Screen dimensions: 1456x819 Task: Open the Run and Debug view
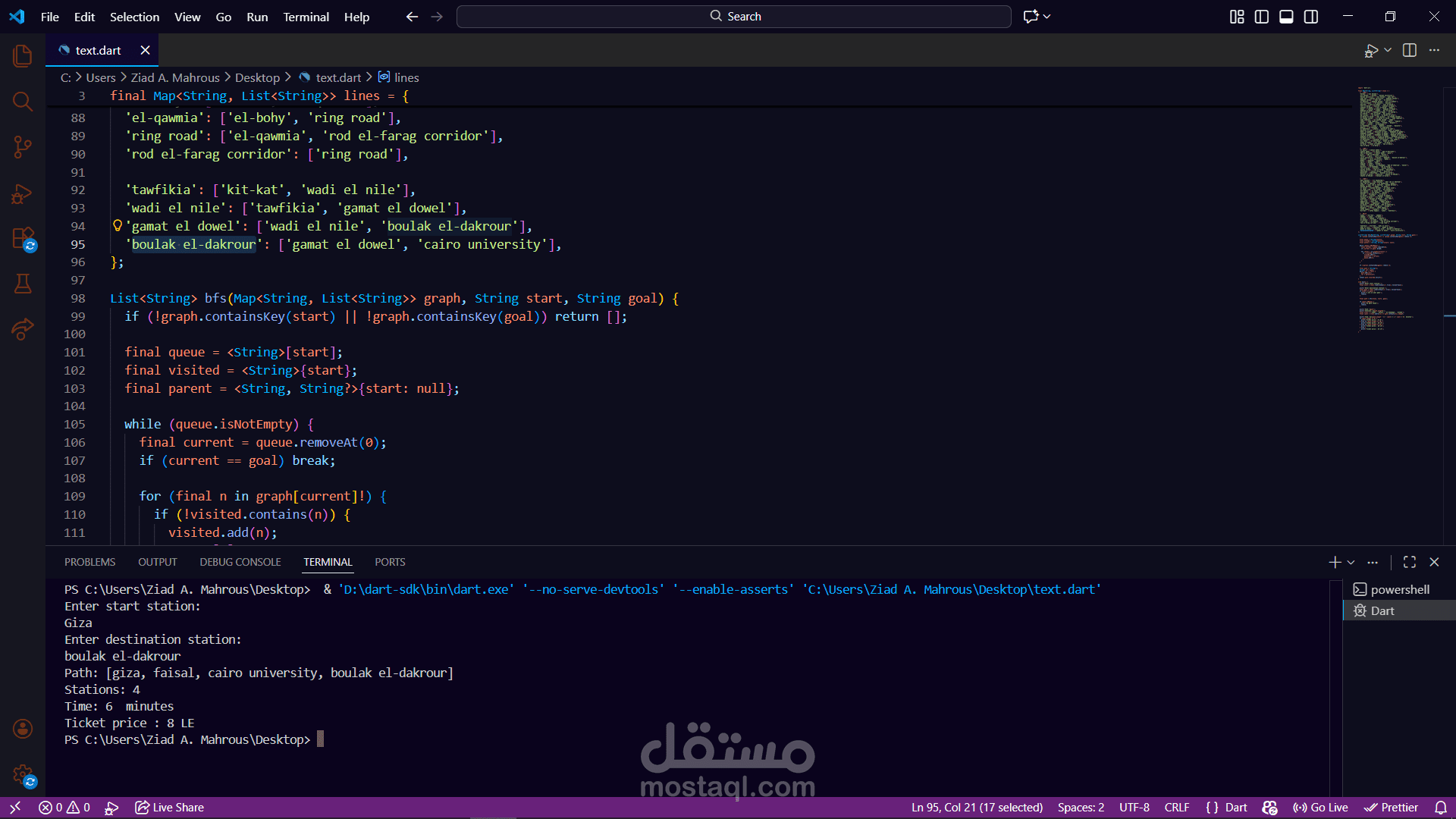tap(23, 194)
